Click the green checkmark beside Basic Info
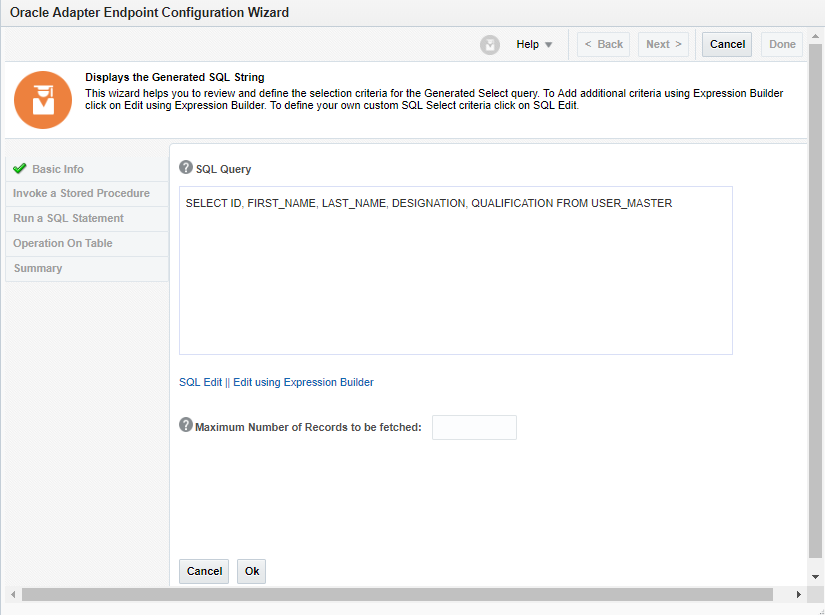Viewport: 825px width, 615px height. coord(18,169)
